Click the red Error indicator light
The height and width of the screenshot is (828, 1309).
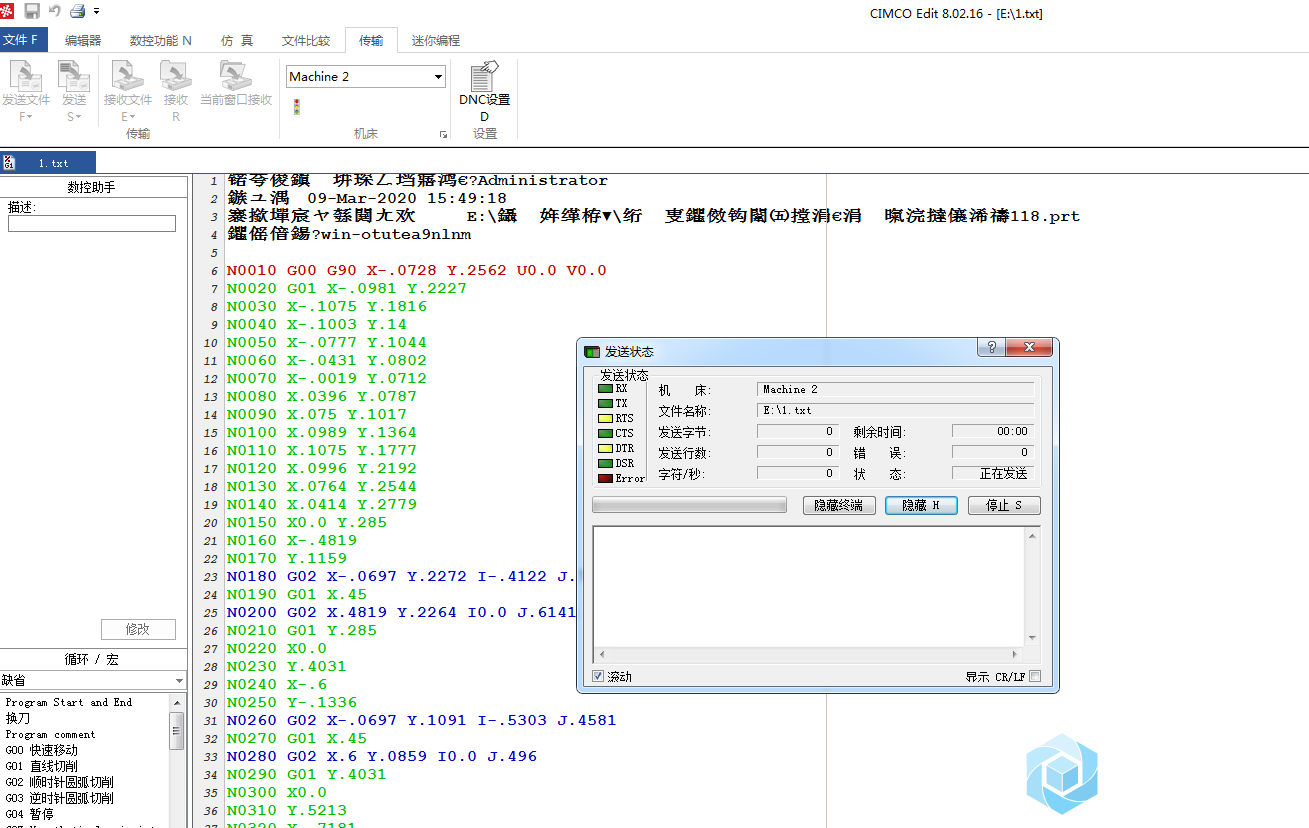(605, 478)
